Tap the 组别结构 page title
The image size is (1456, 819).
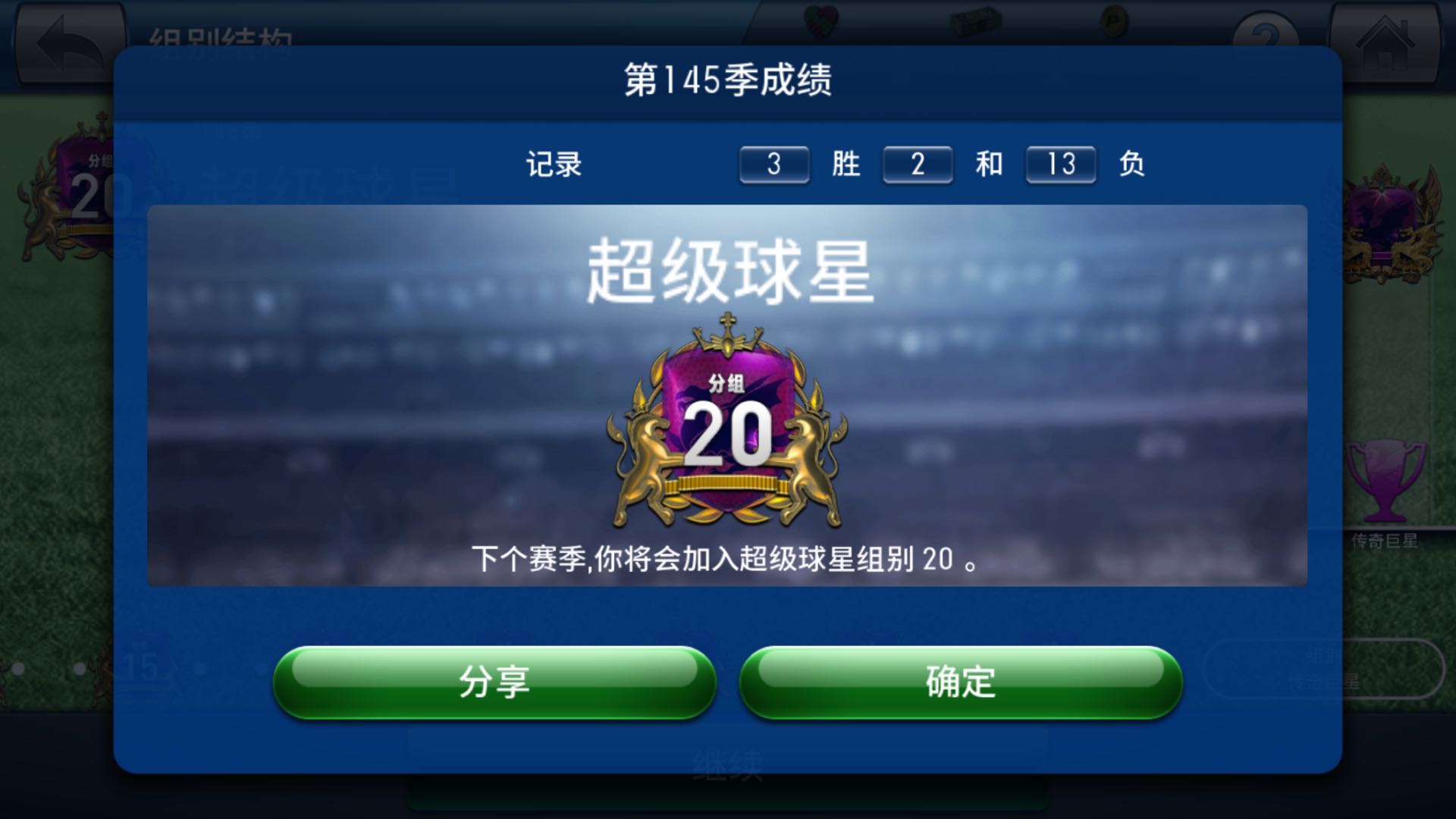[x=220, y=38]
